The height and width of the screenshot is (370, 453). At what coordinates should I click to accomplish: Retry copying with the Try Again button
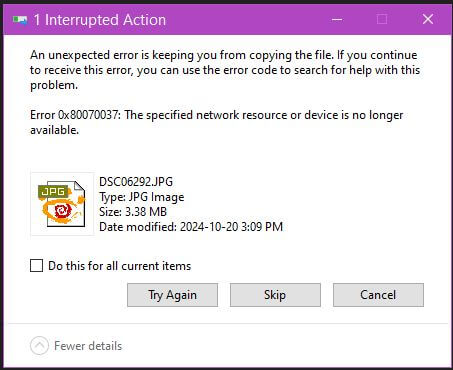pyautogui.click(x=172, y=295)
